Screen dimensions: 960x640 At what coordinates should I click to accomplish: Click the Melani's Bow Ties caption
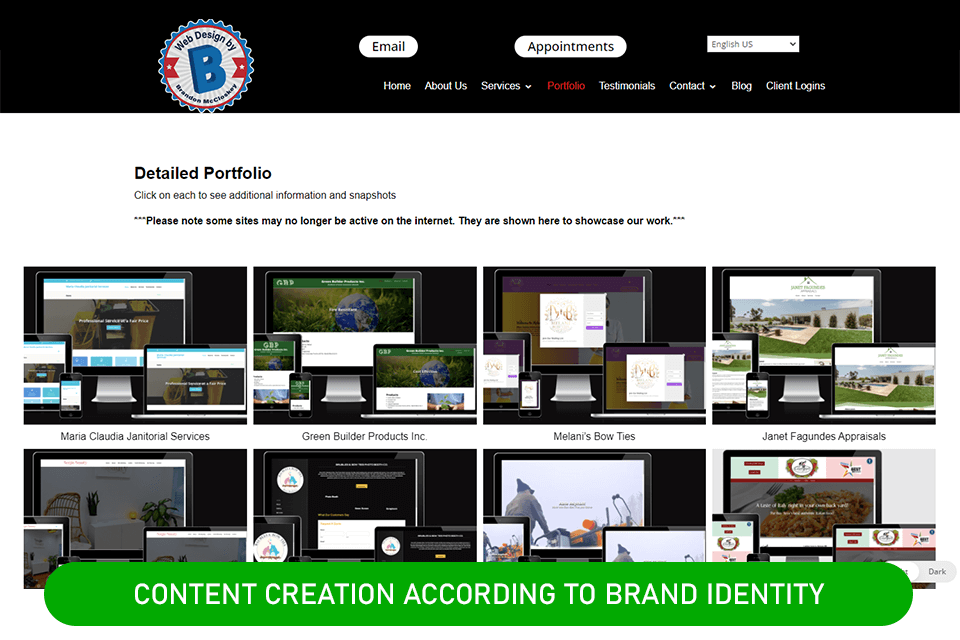(x=594, y=436)
